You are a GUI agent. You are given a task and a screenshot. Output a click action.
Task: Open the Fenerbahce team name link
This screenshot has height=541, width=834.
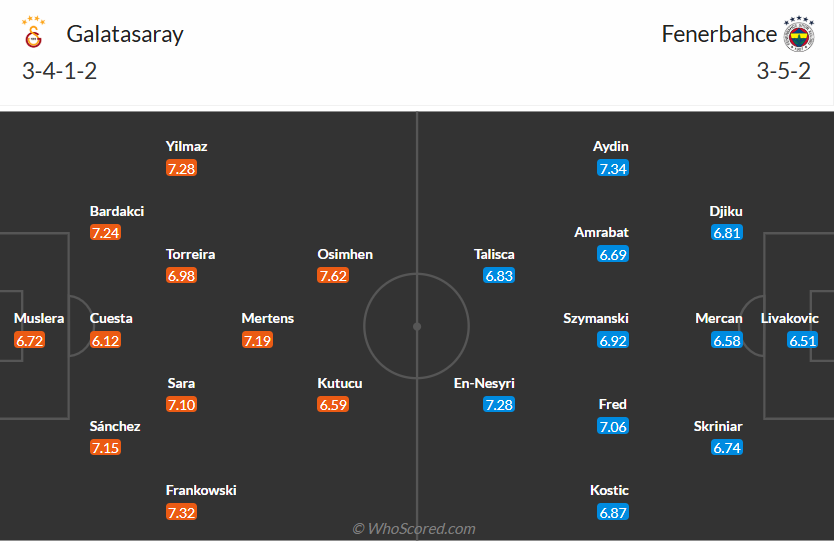point(719,34)
